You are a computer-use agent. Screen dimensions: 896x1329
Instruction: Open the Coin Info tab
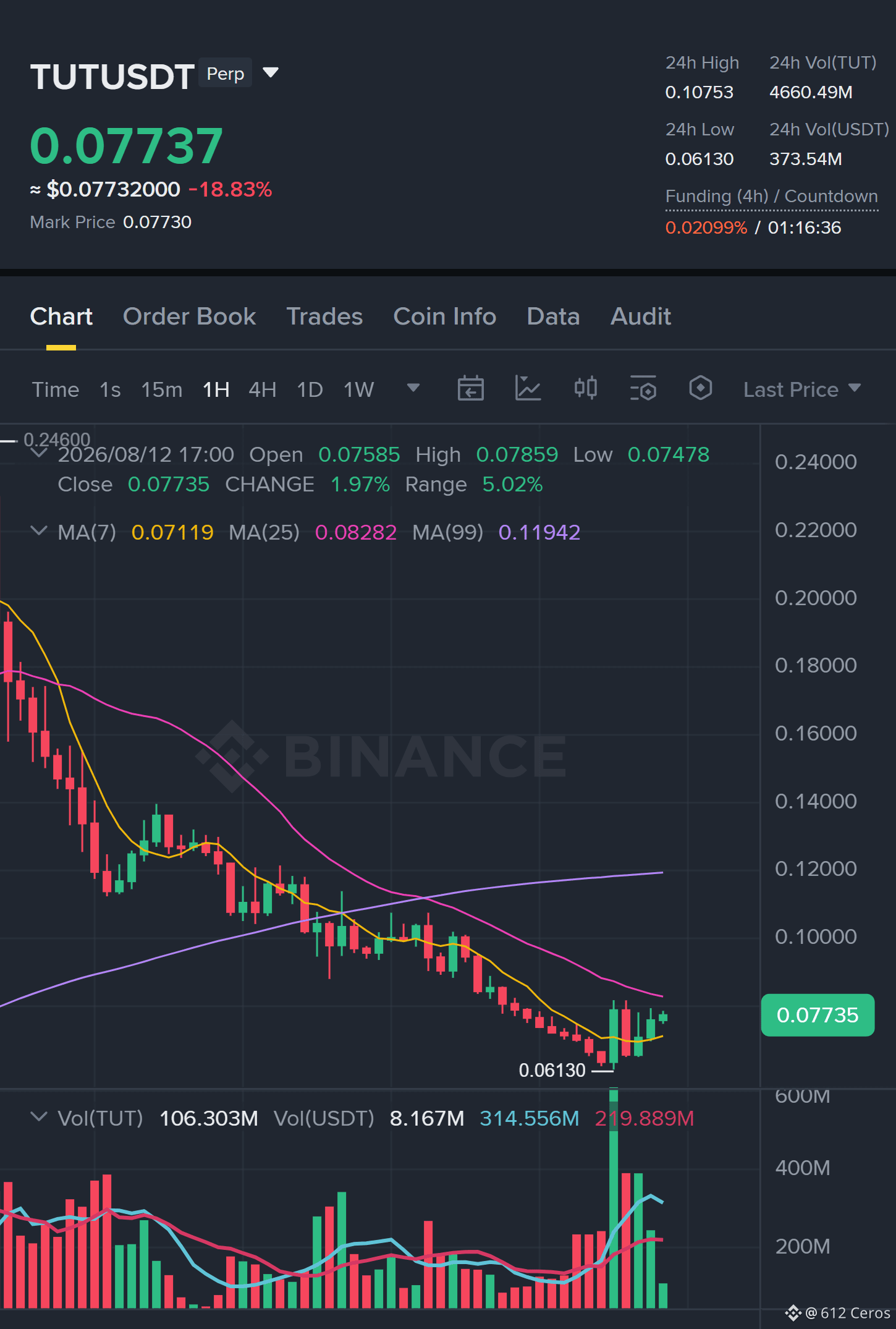(445, 316)
